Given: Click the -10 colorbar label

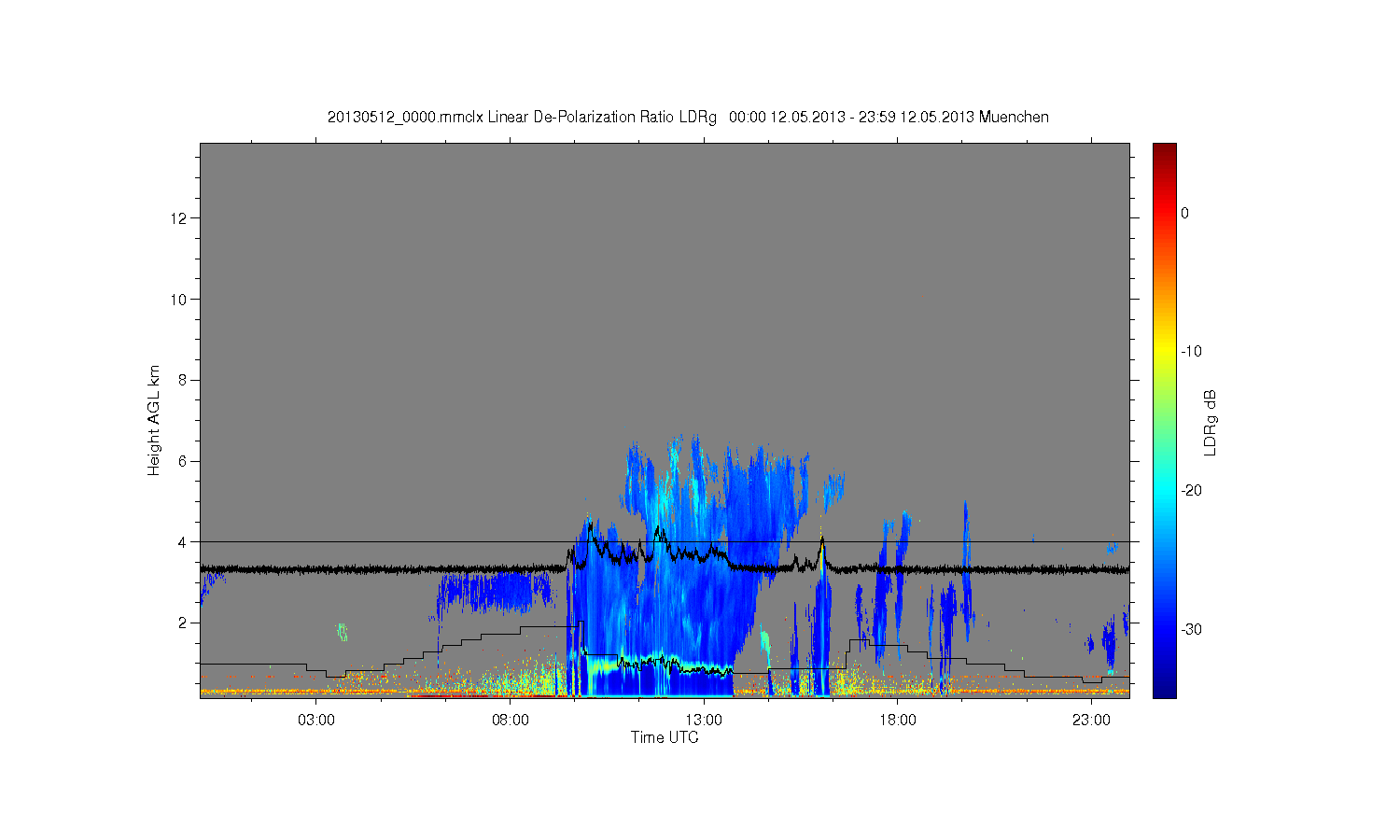Looking at the screenshot, I should click(1191, 352).
